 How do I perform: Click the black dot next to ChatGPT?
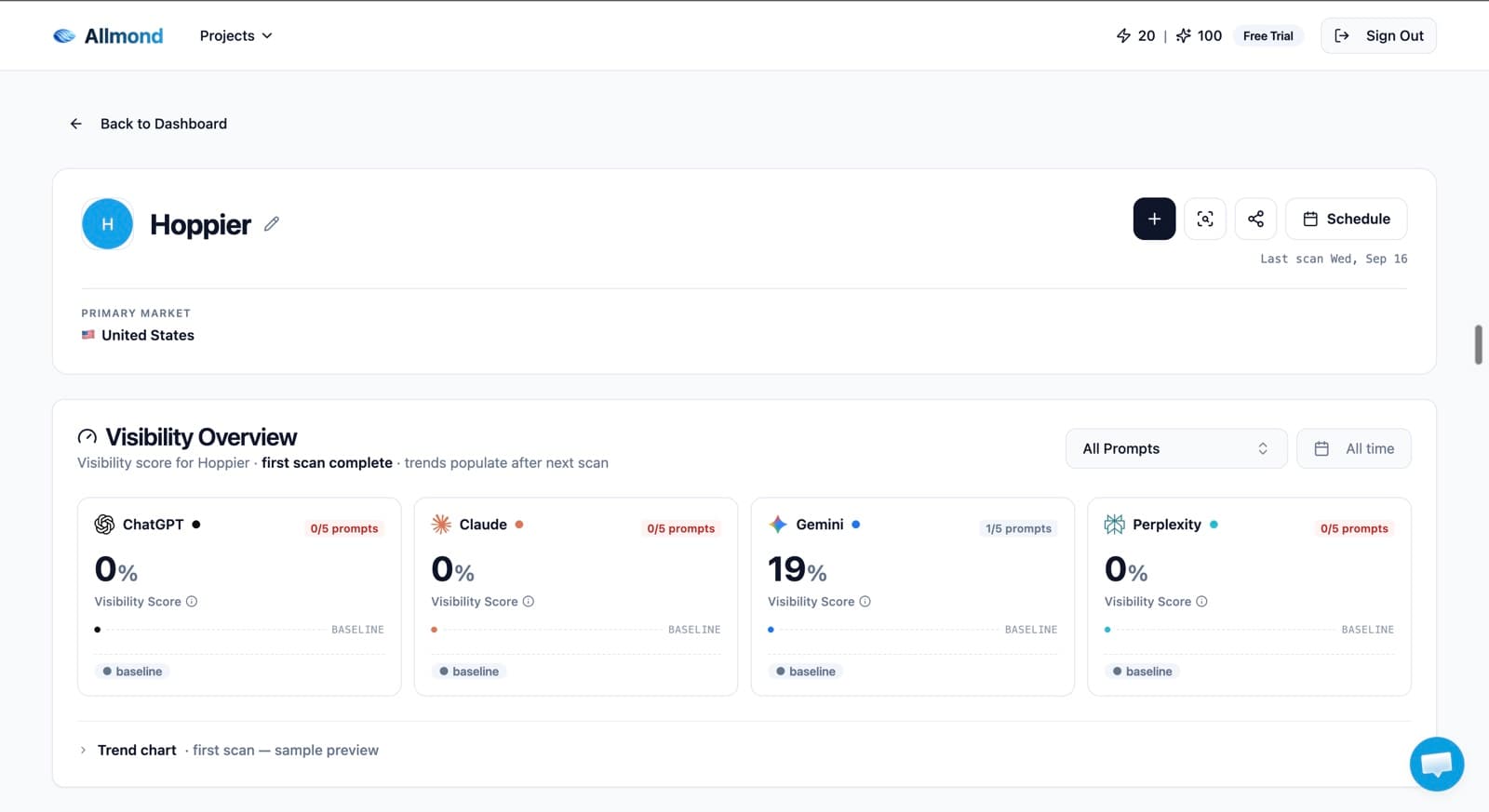coord(196,525)
